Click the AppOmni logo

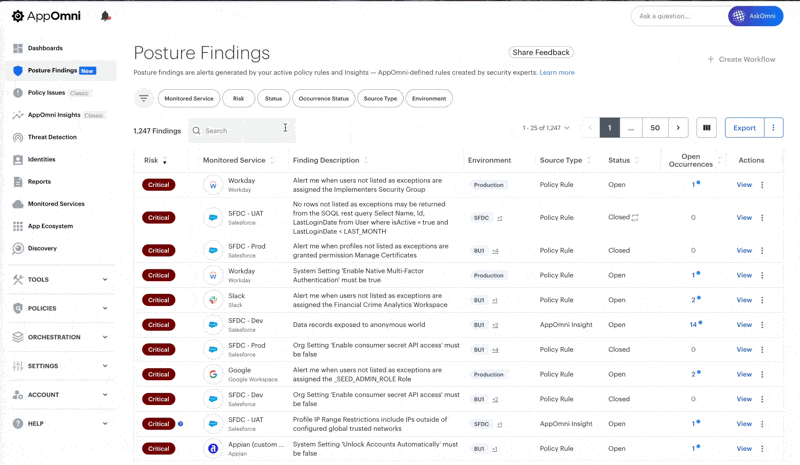pos(46,16)
